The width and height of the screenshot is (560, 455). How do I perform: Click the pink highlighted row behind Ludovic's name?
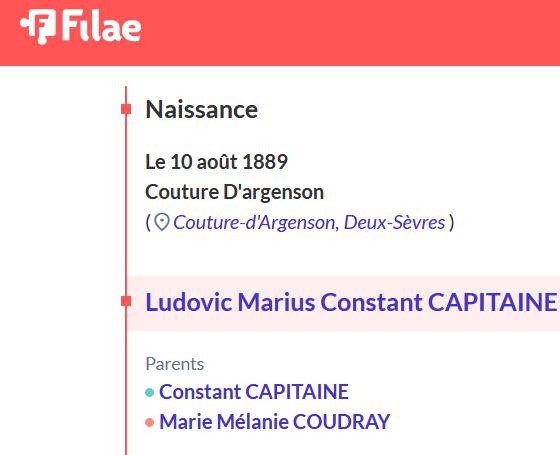point(344,303)
